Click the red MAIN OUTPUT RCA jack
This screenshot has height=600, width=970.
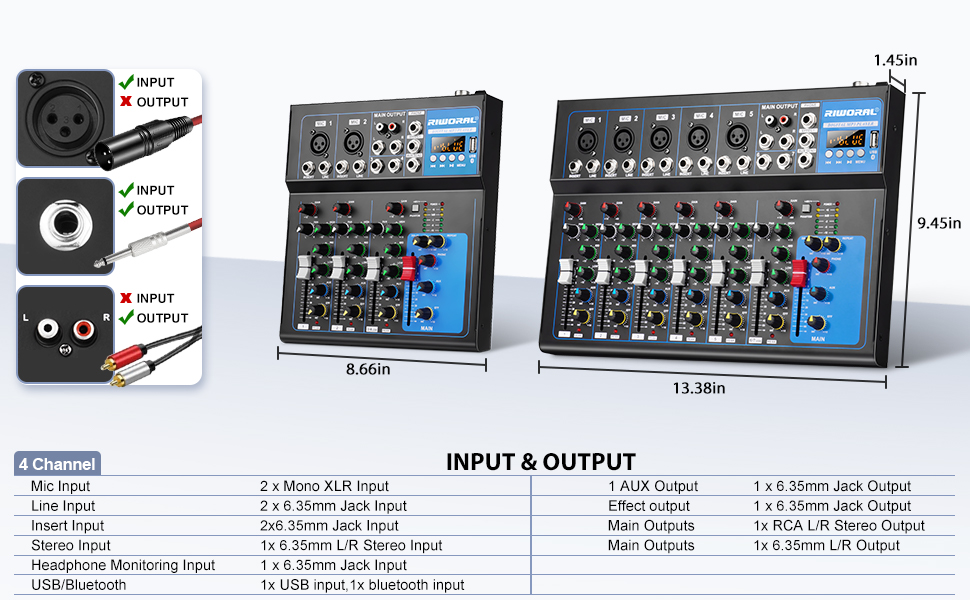click(784, 118)
